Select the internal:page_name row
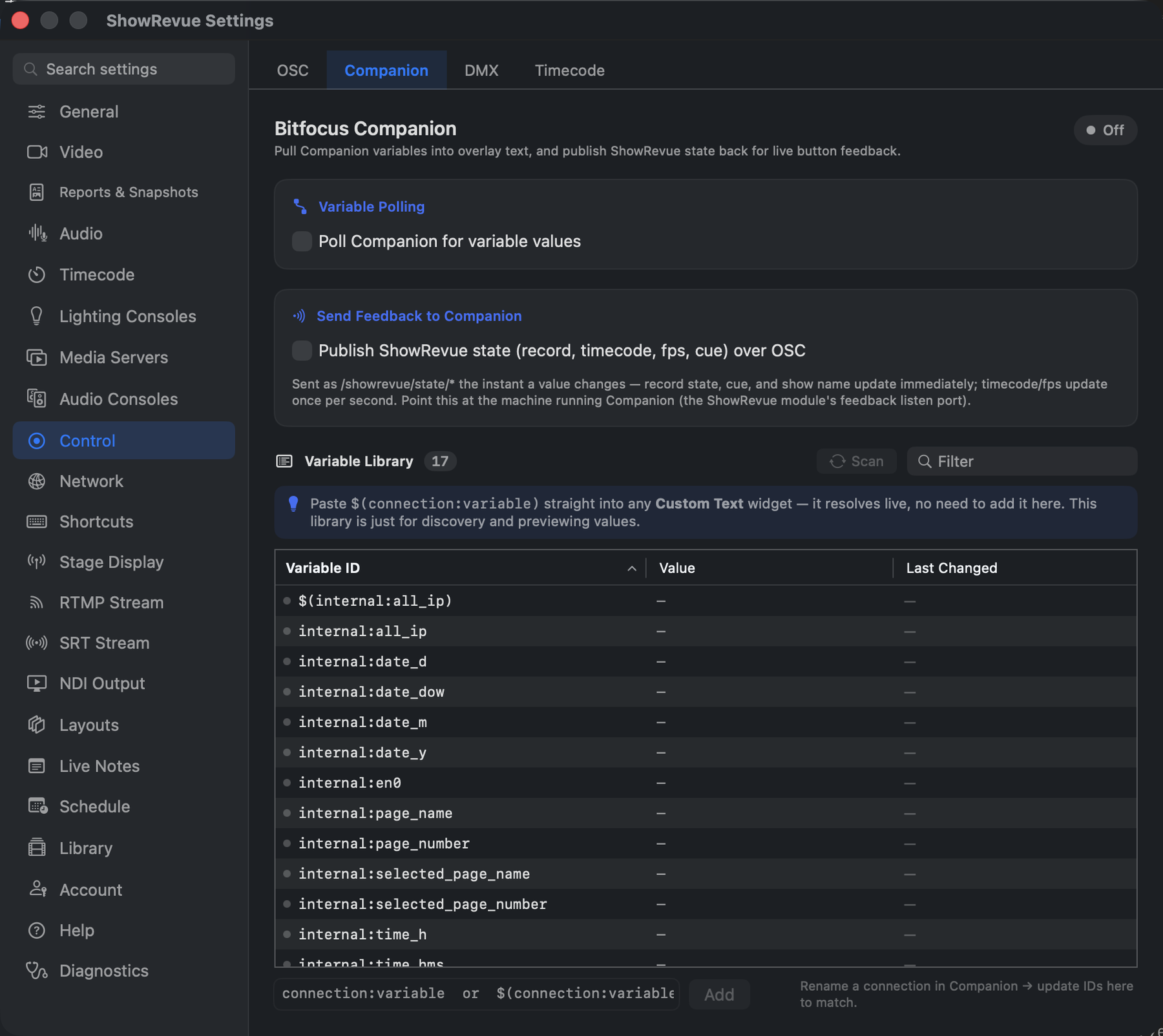 click(x=706, y=814)
